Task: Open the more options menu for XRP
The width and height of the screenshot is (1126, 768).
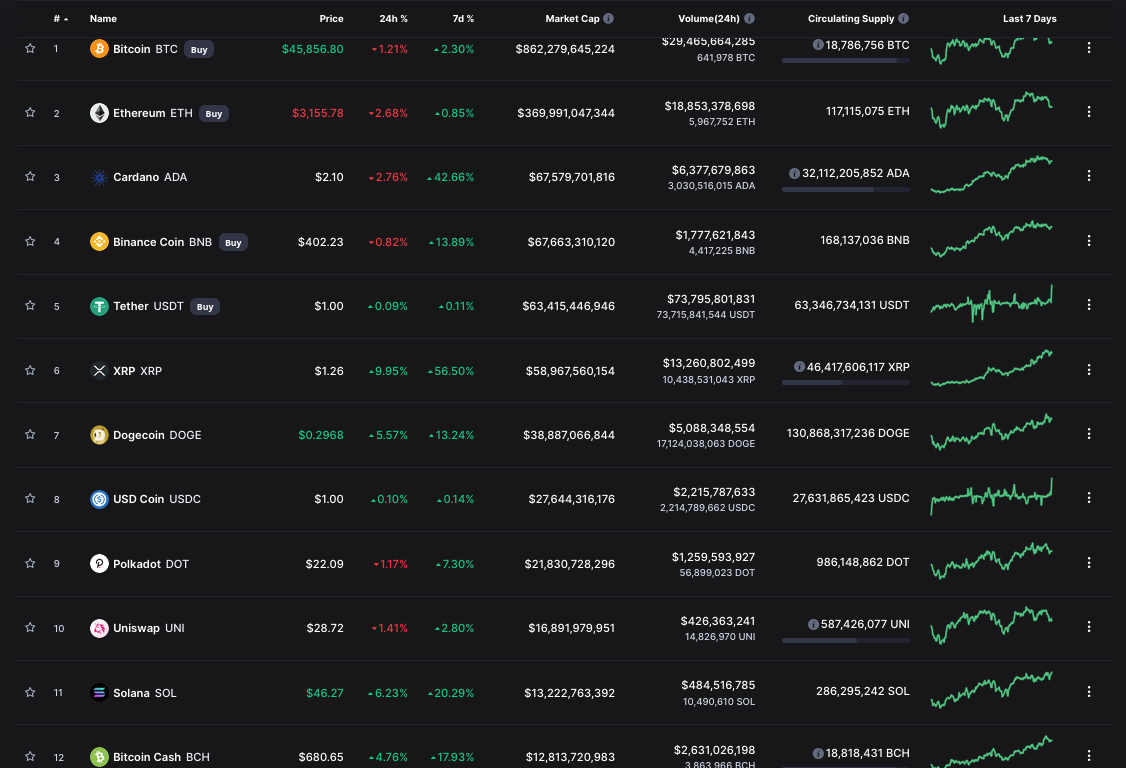Action: [1089, 369]
